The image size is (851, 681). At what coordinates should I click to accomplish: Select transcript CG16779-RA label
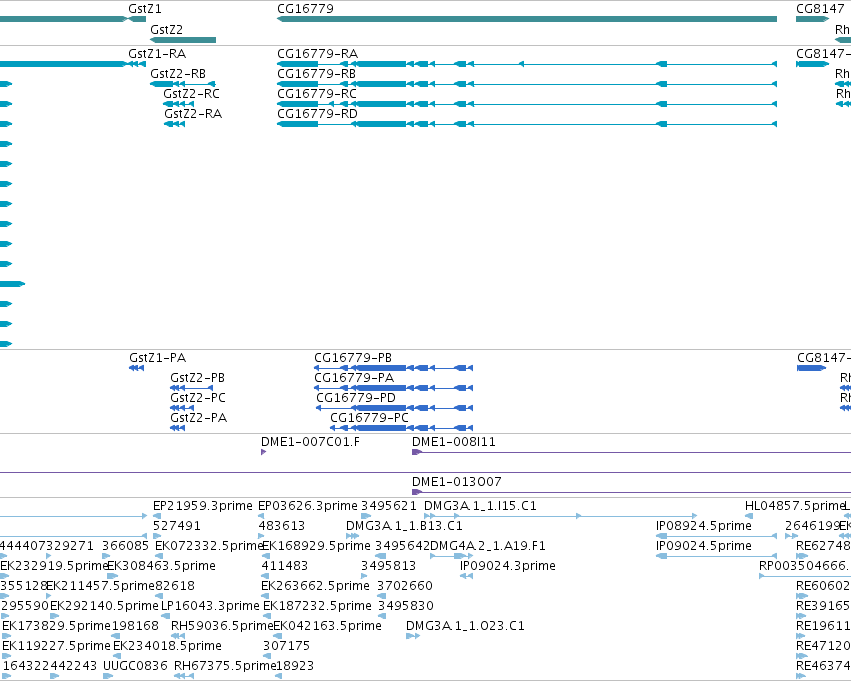pos(317,54)
